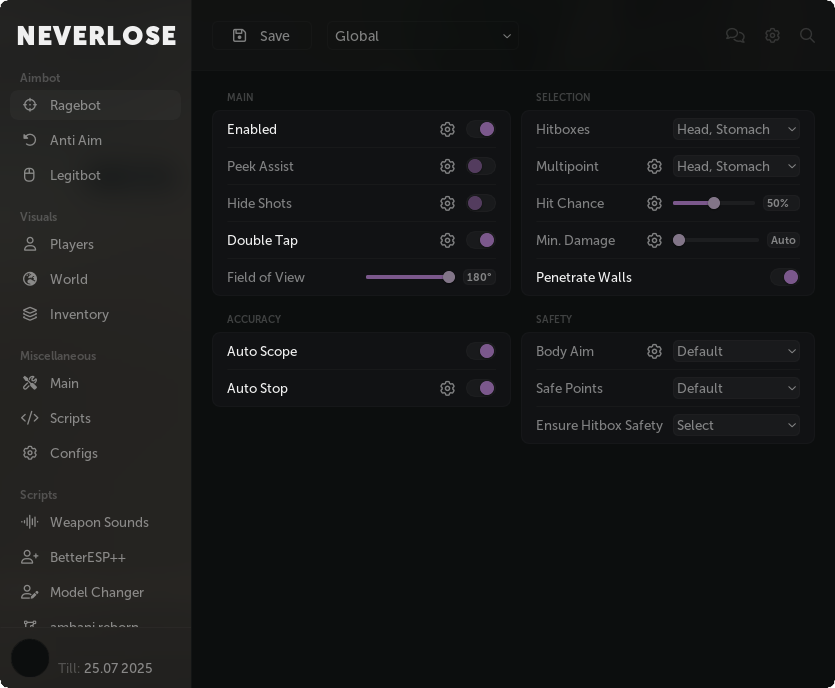This screenshot has height=688, width=835.
Task: Open Hit Chance gear settings
Action: 654,203
